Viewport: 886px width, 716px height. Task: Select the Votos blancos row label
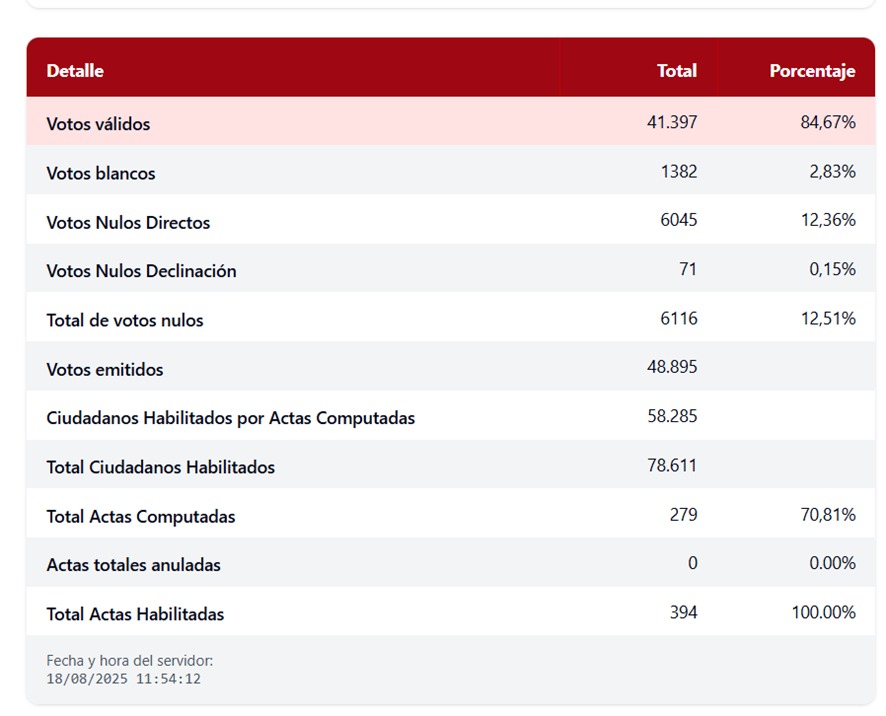pyautogui.click(x=101, y=173)
